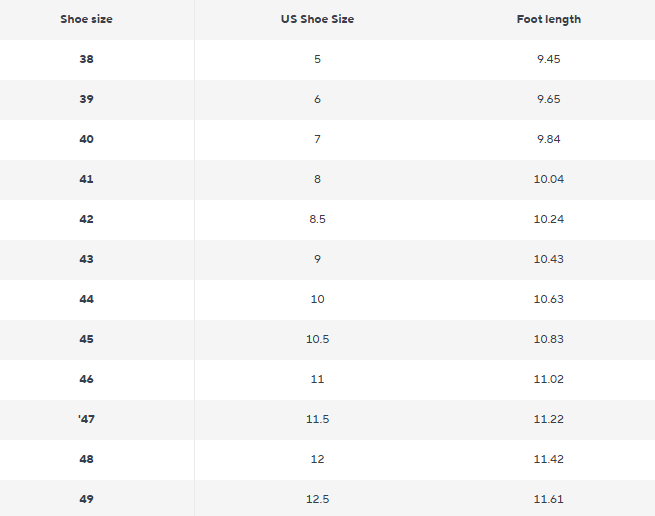The width and height of the screenshot is (655, 516).
Task: Click the shoe size 44 cell
Action: (86, 299)
